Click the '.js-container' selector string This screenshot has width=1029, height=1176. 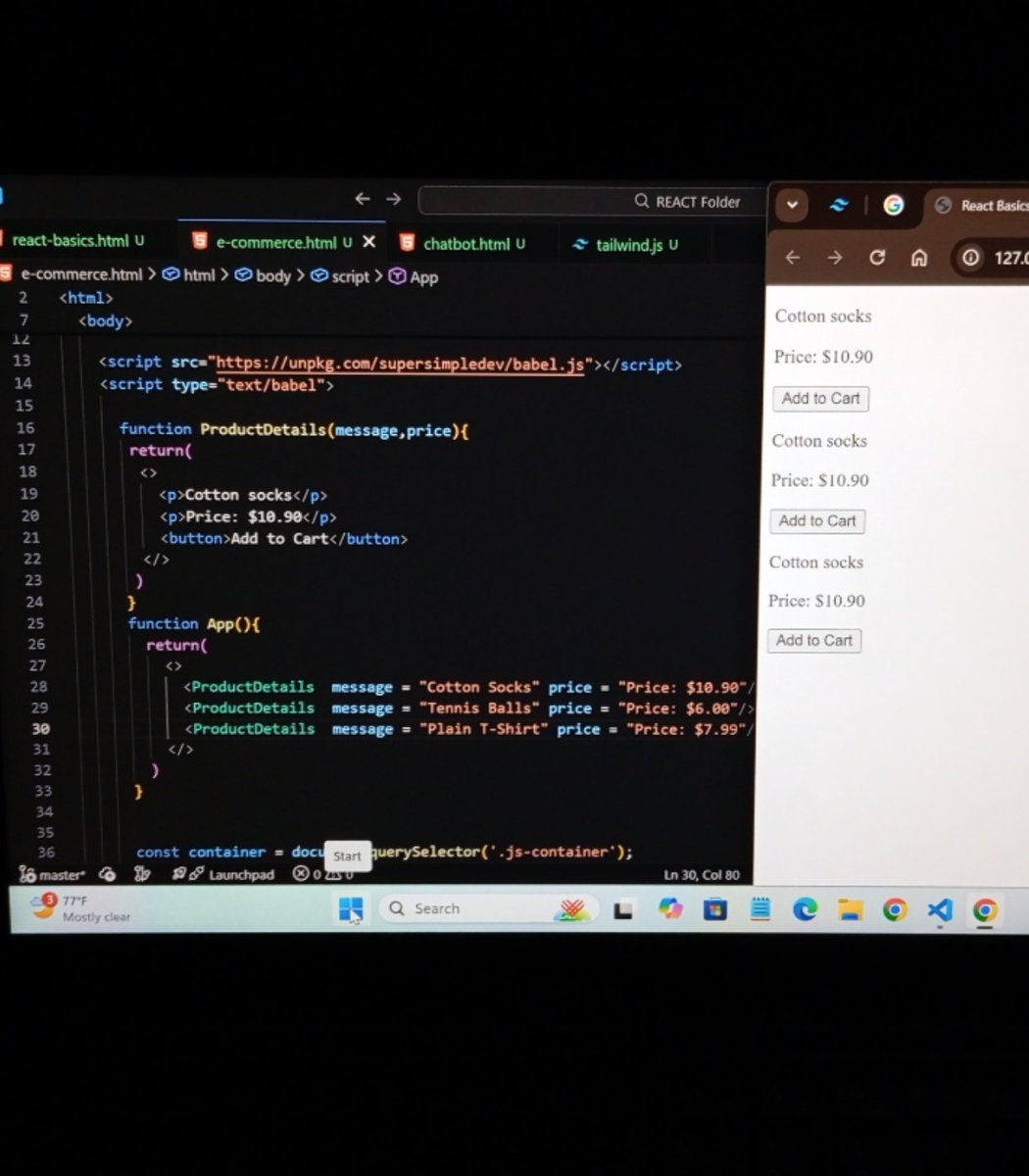552,852
